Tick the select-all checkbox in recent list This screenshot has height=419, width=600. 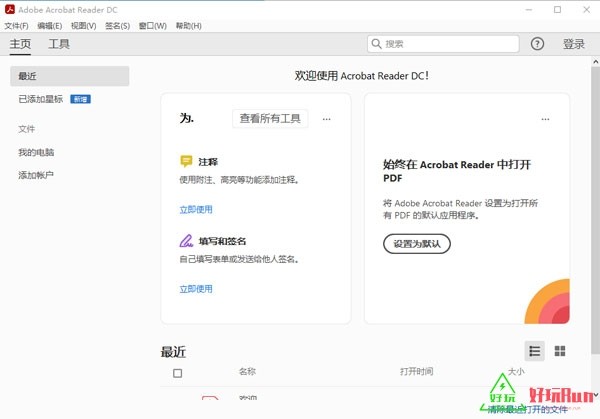(178, 373)
